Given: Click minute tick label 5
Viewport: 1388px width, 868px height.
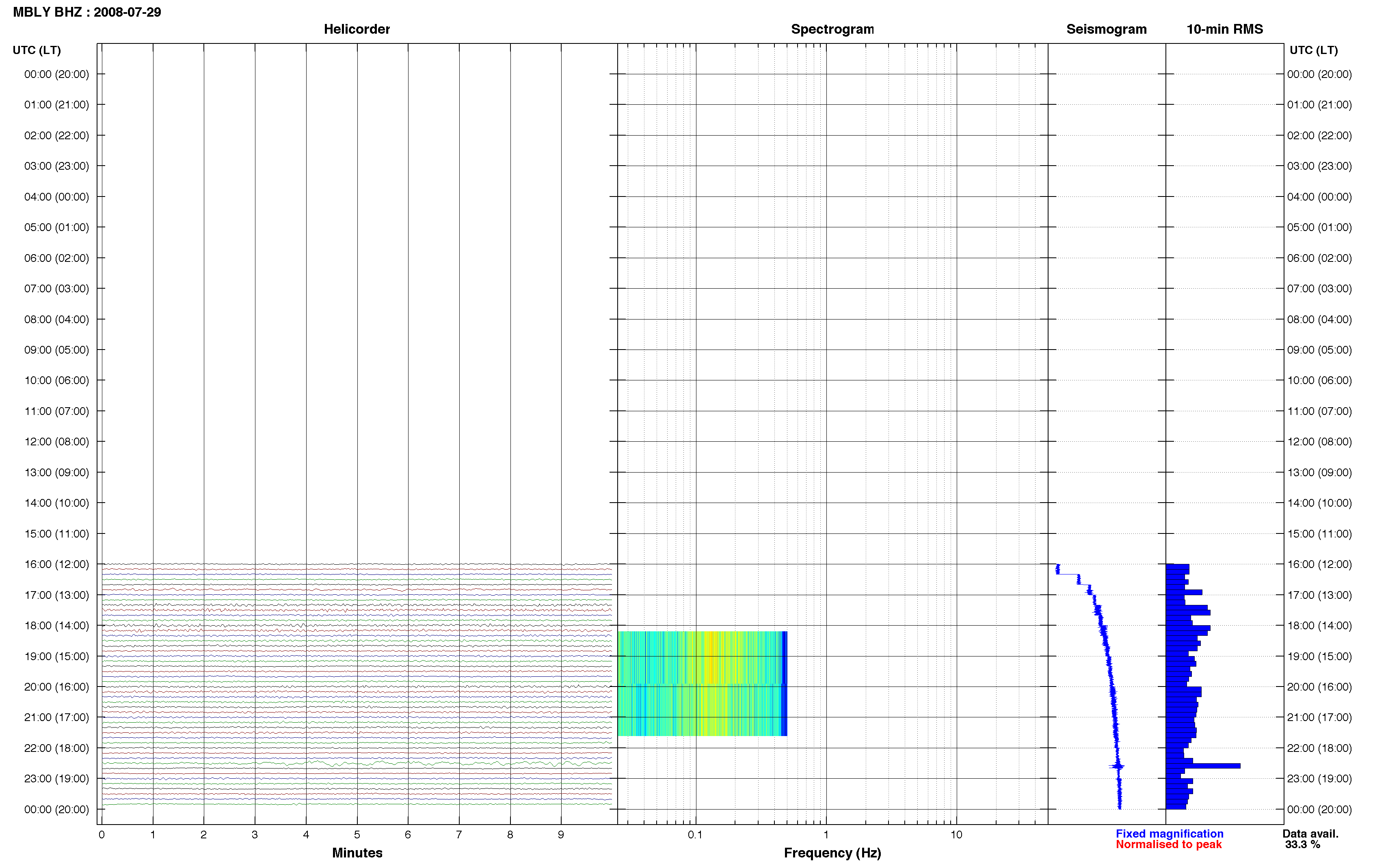Looking at the screenshot, I should click(x=357, y=835).
